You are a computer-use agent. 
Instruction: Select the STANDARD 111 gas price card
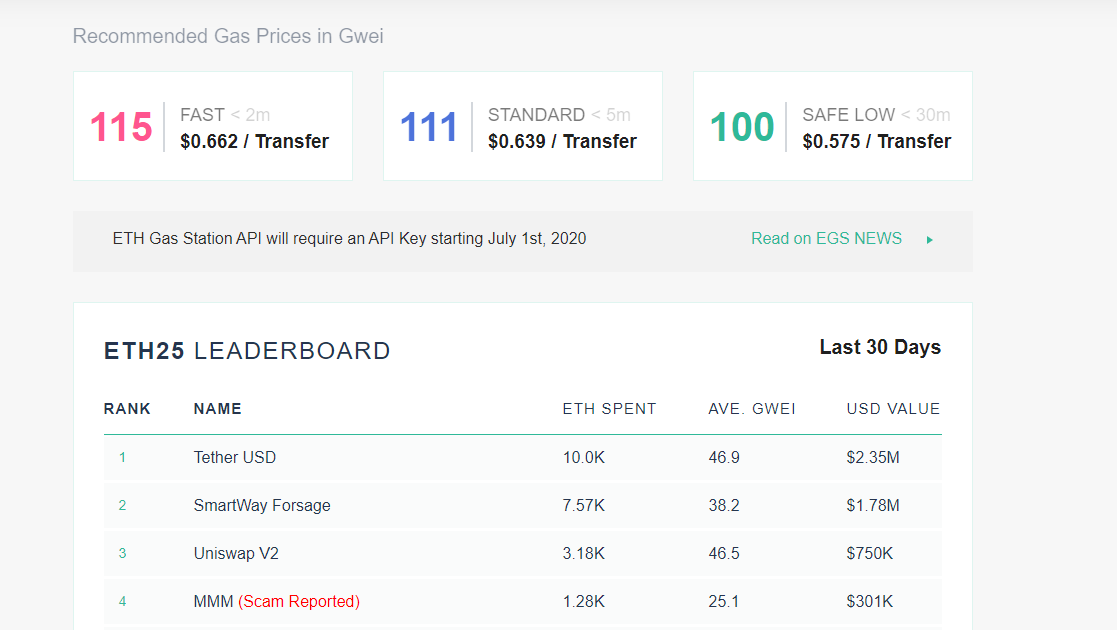(x=523, y=126)
